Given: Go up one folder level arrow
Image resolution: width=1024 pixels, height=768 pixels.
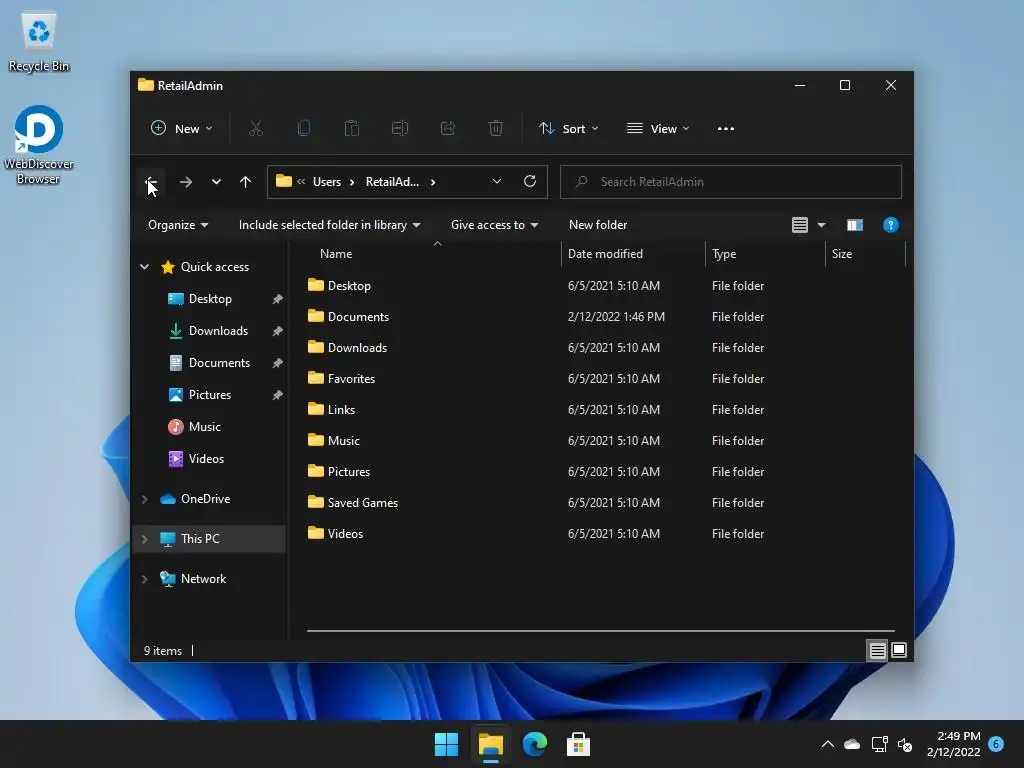Looking at the screenshot, I should pos(245,182).
